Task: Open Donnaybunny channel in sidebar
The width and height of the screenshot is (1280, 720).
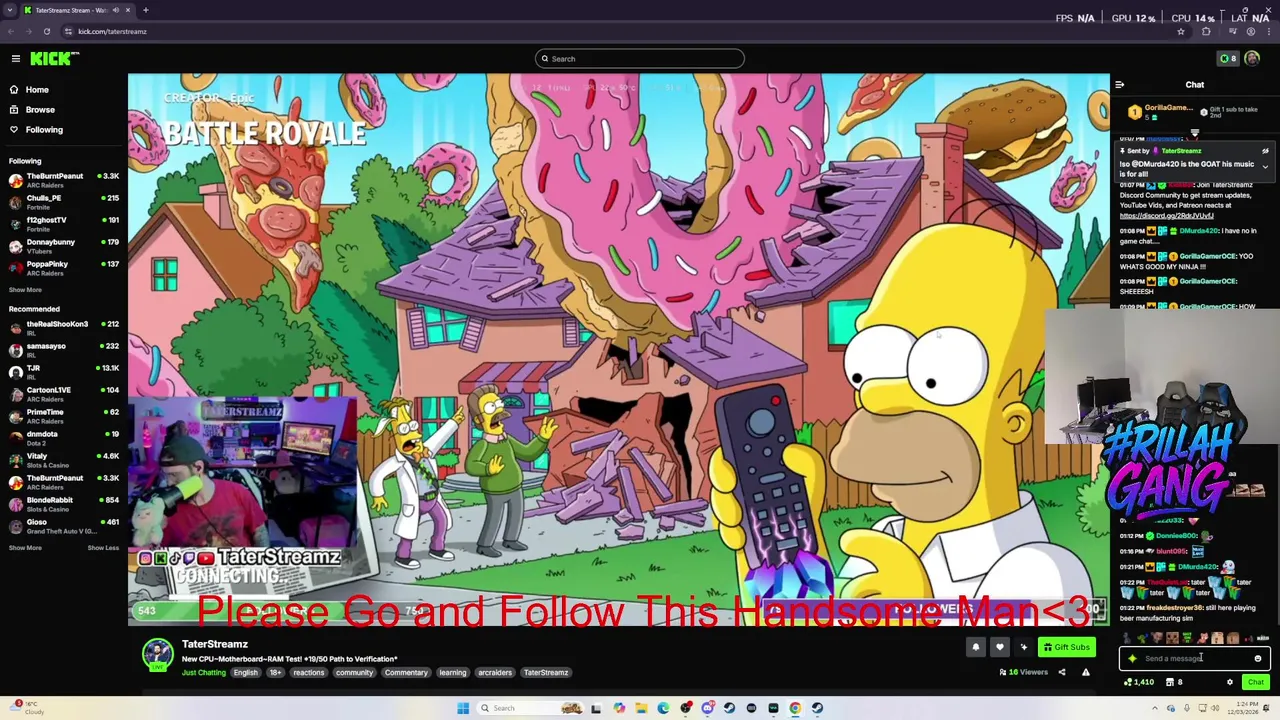Action: point(62,246)
